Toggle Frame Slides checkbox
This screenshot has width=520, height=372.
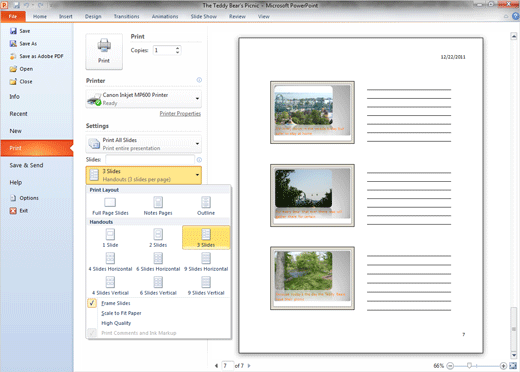point(92,303)
